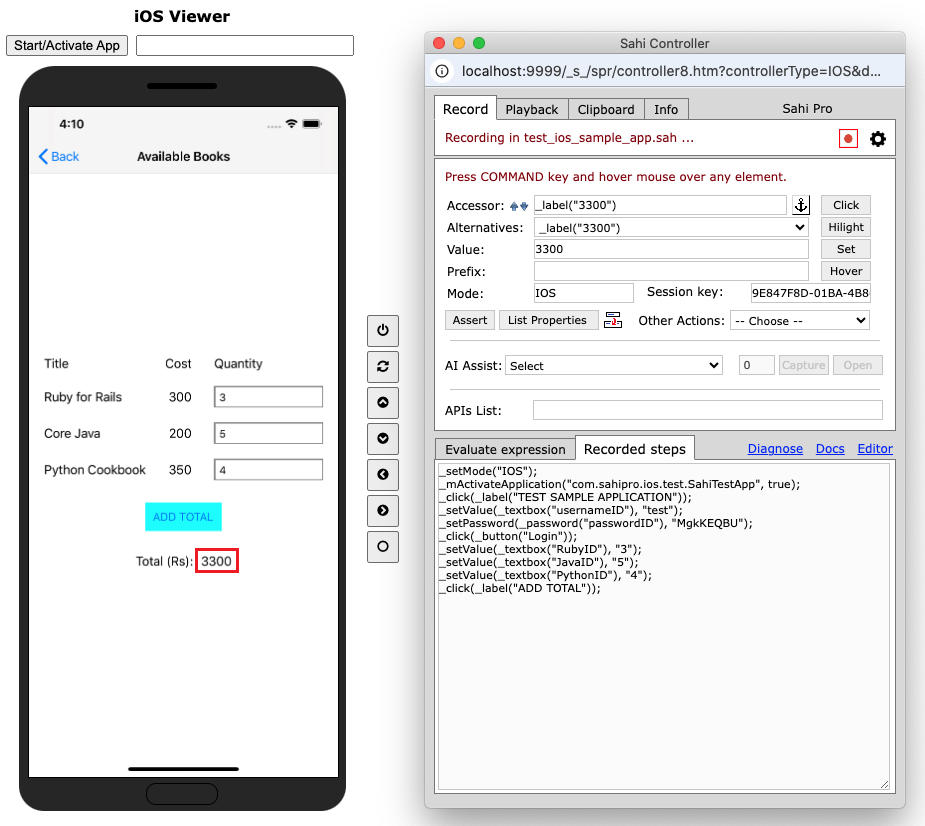Click the anchor icon next to Accessor
This screenshot has height=826, width=925.
point(801,205)
